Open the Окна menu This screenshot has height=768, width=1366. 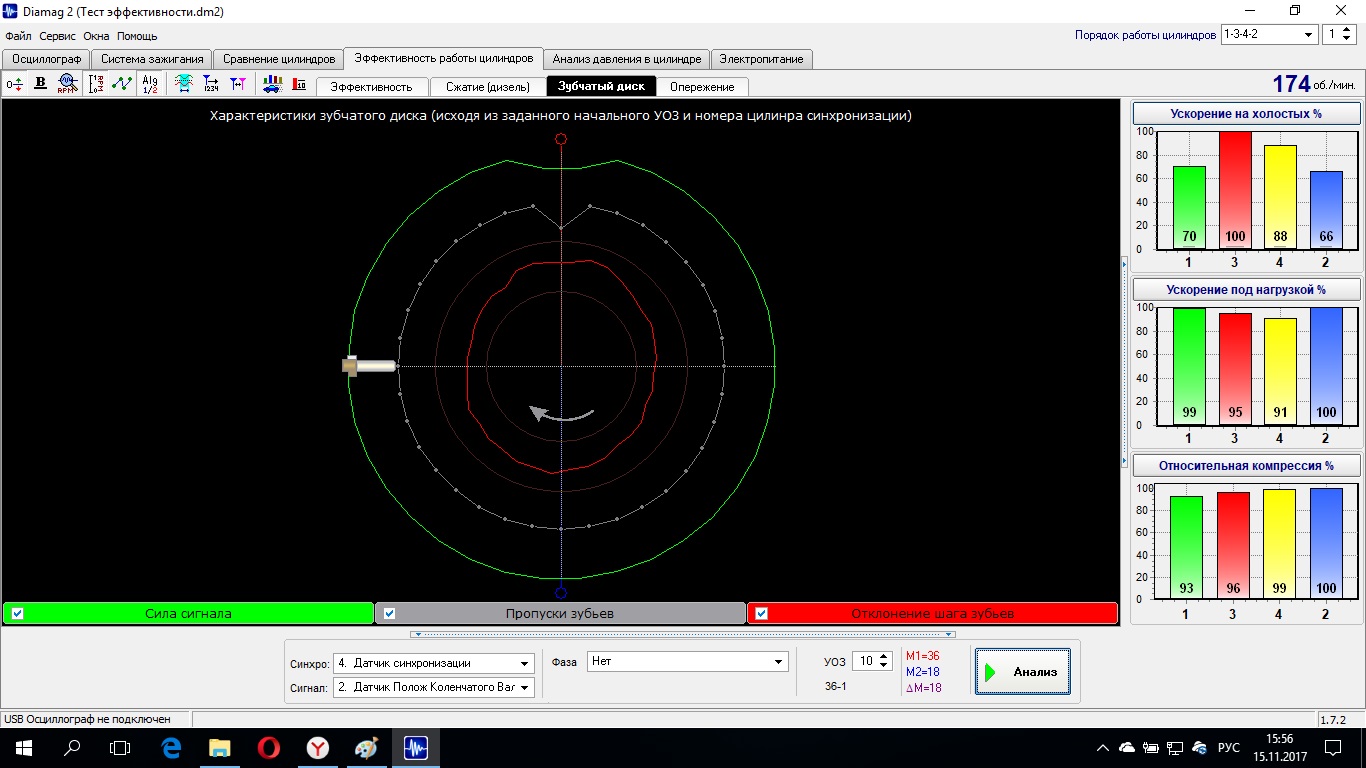click(96, 36)
